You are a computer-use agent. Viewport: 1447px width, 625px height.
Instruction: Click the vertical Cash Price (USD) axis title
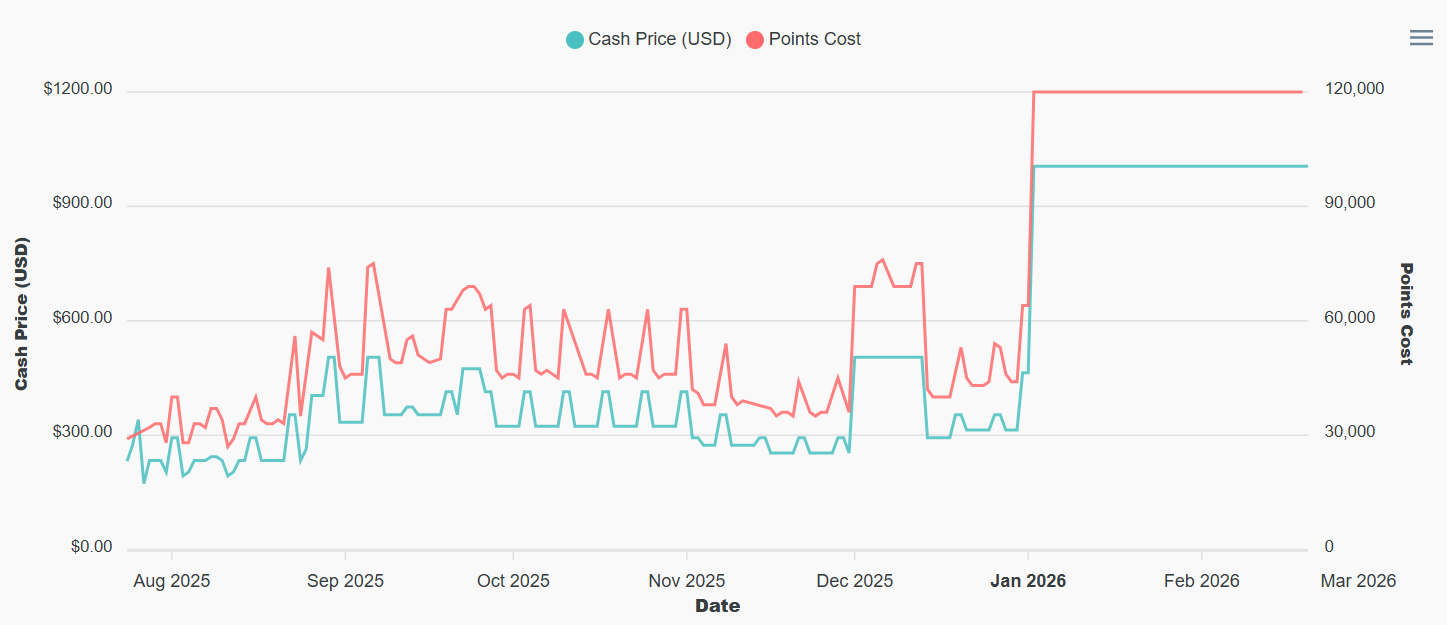click(x=21, y=314)
